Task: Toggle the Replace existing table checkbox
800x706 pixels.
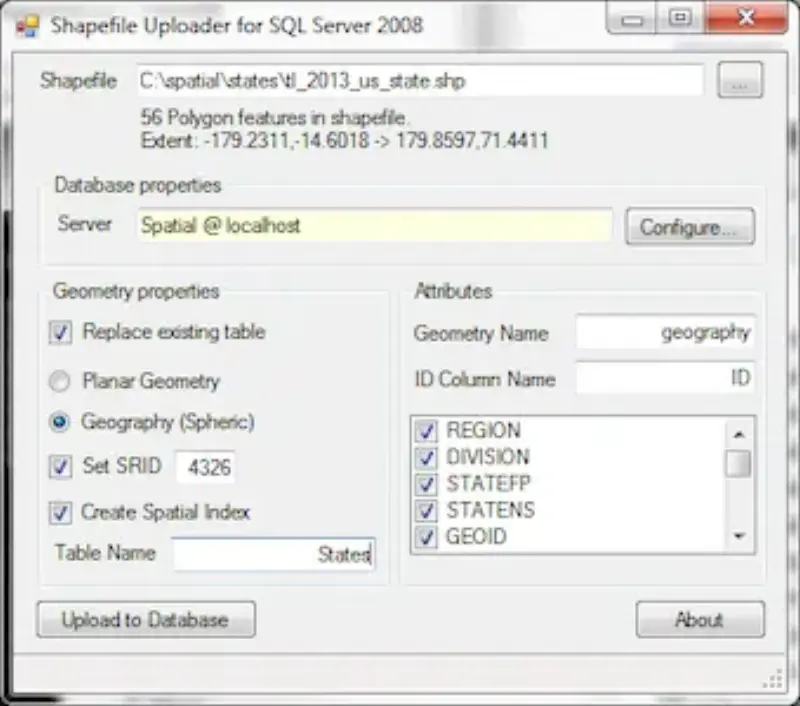Action: click(60, 333)
